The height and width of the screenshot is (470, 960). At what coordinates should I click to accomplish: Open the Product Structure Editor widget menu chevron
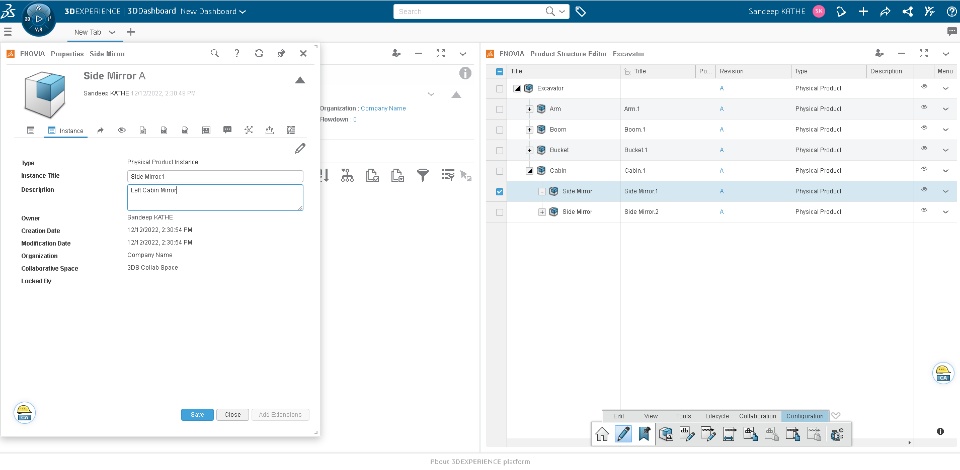(946, 53)
